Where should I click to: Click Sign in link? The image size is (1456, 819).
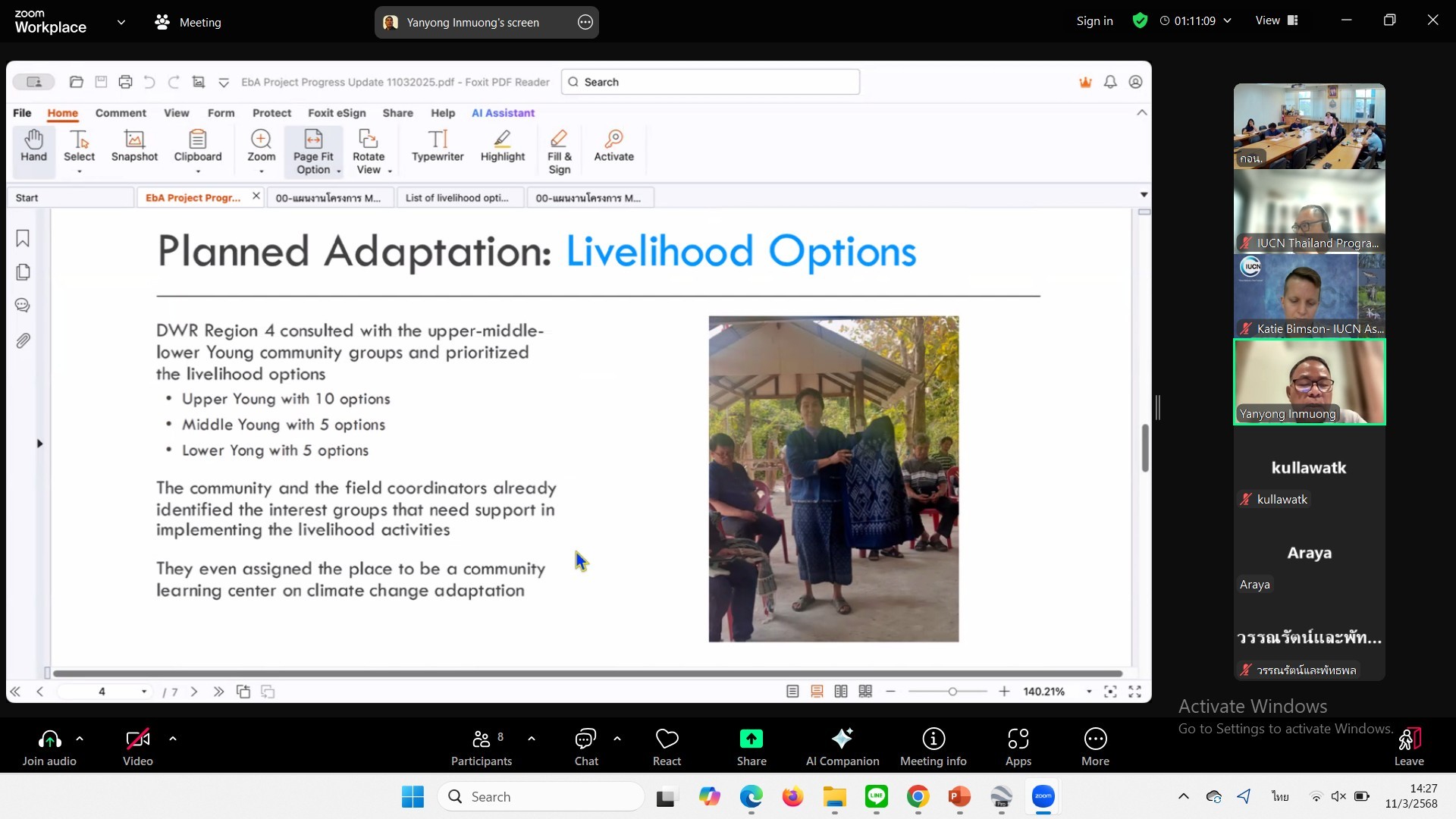pos(1094,21)
